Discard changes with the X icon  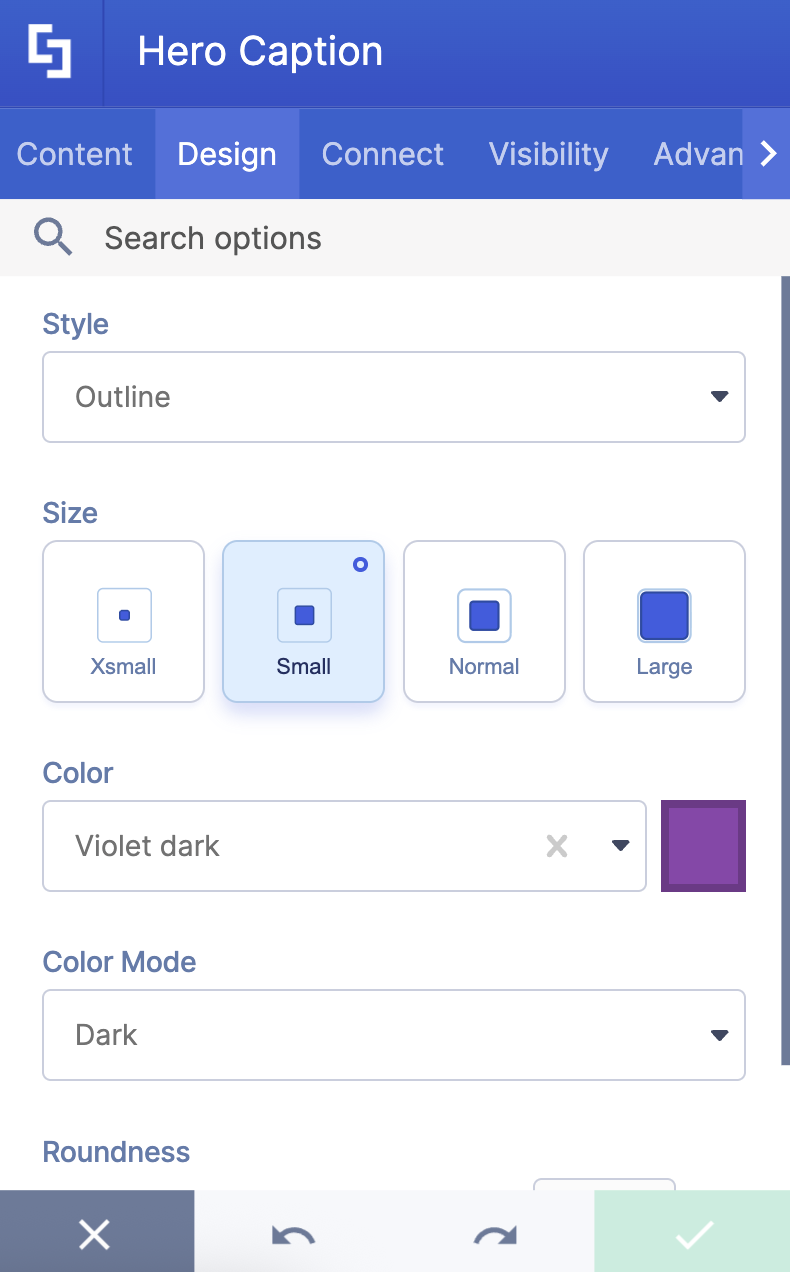[x=95, y=1233]
